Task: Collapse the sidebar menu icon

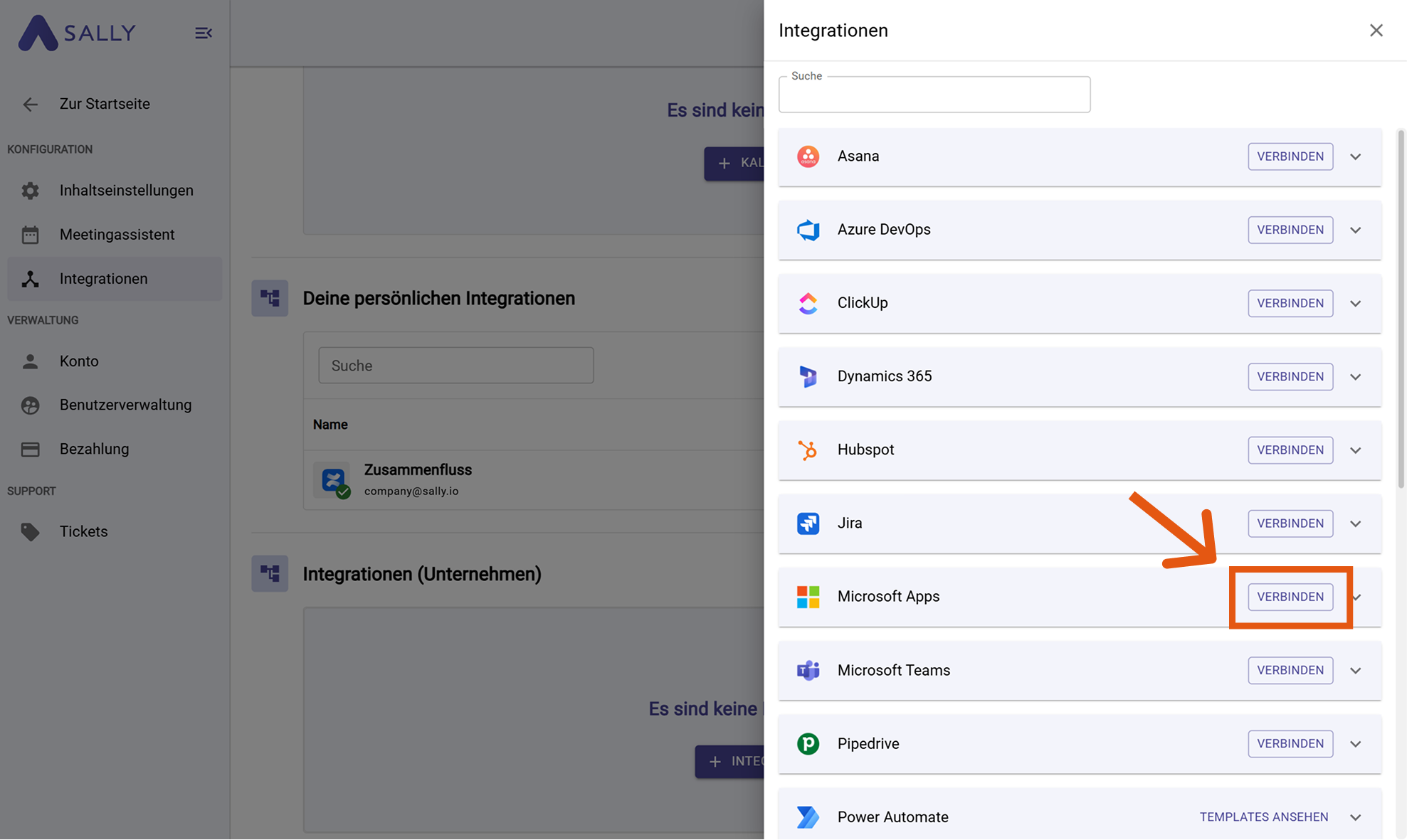Action: click(204, 33)
